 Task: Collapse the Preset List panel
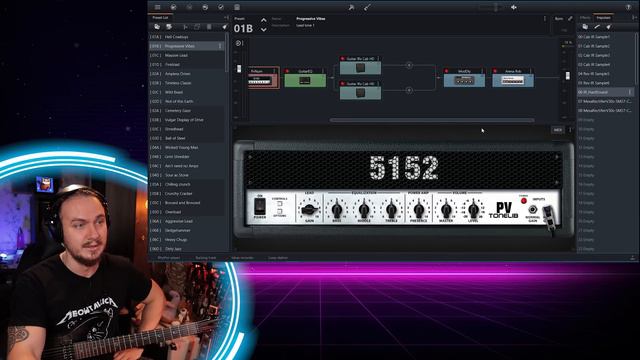point(226,18)
